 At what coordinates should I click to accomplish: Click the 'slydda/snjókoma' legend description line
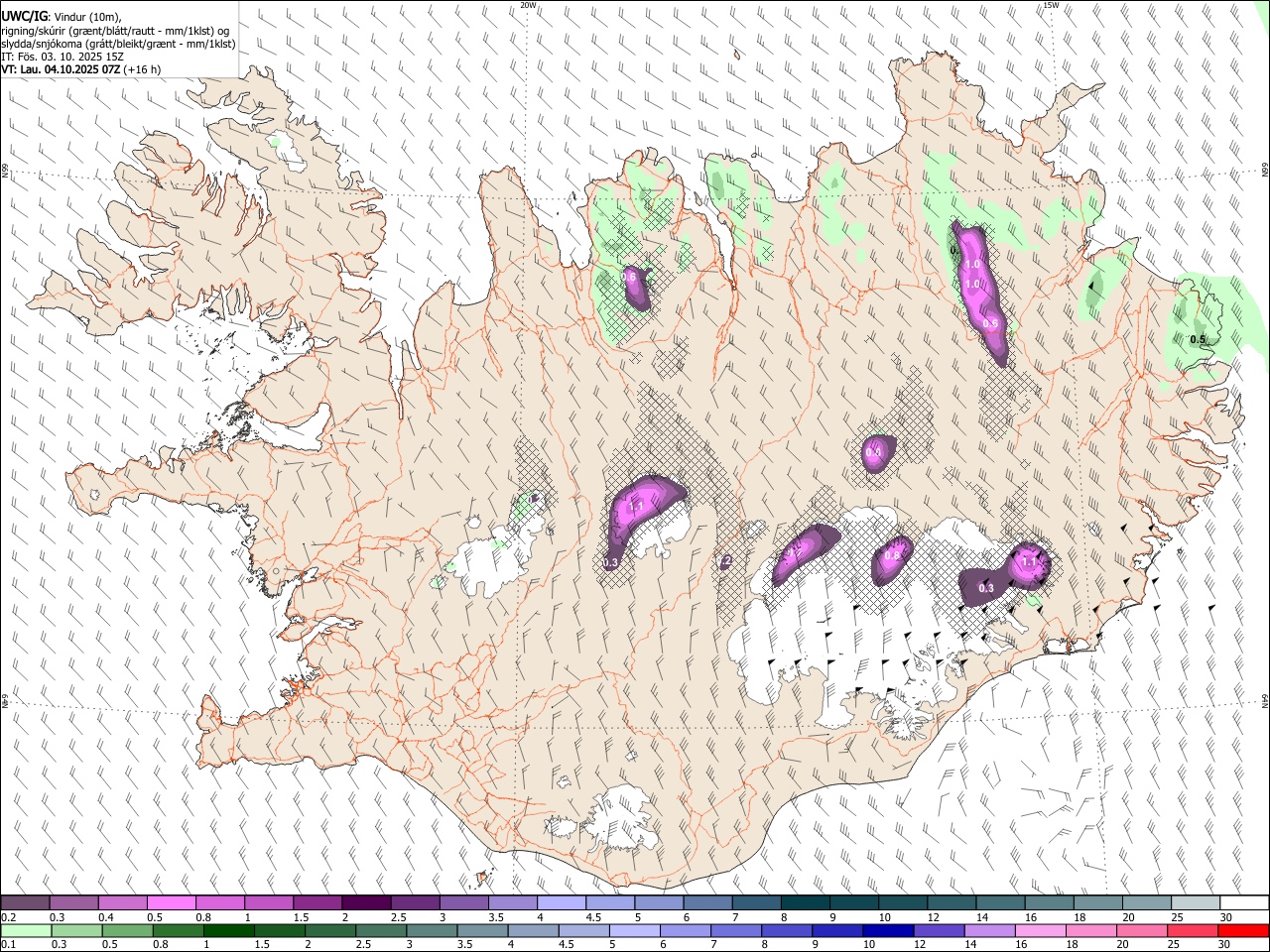(118, 44)
